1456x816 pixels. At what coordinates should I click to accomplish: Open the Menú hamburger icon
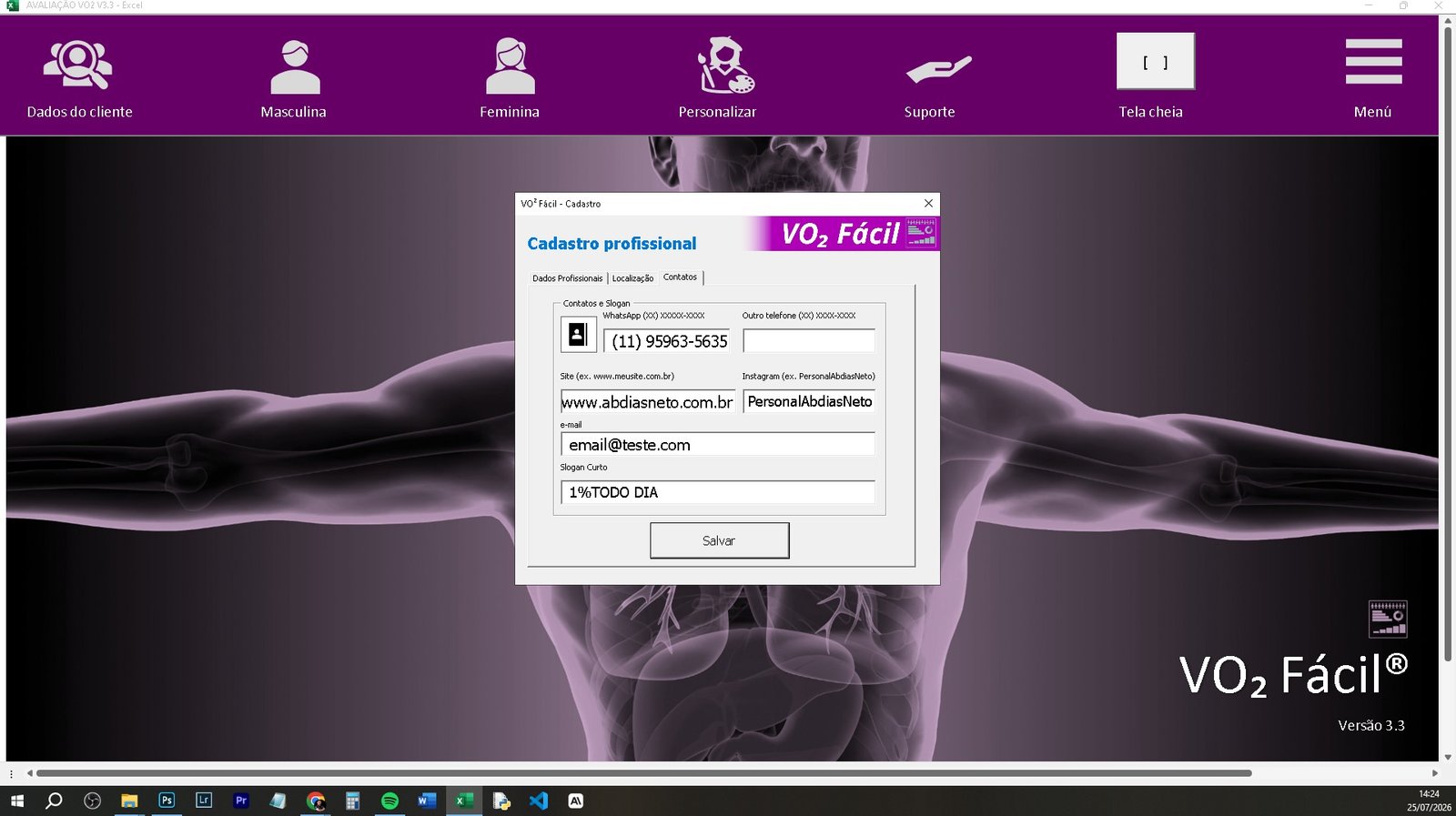(x=1373, y=61)
